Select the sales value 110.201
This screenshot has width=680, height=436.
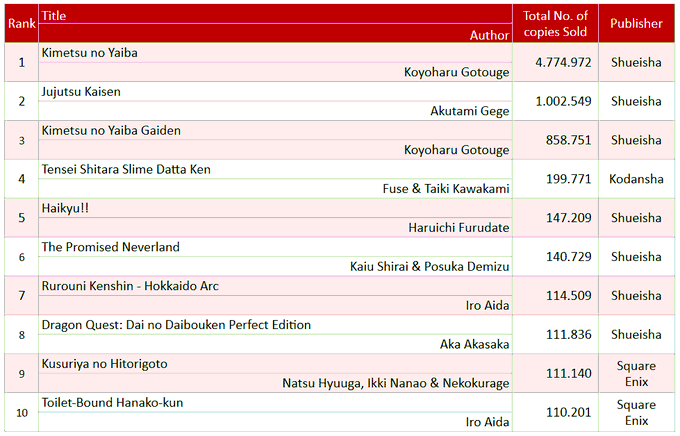[x=568, y=412]
